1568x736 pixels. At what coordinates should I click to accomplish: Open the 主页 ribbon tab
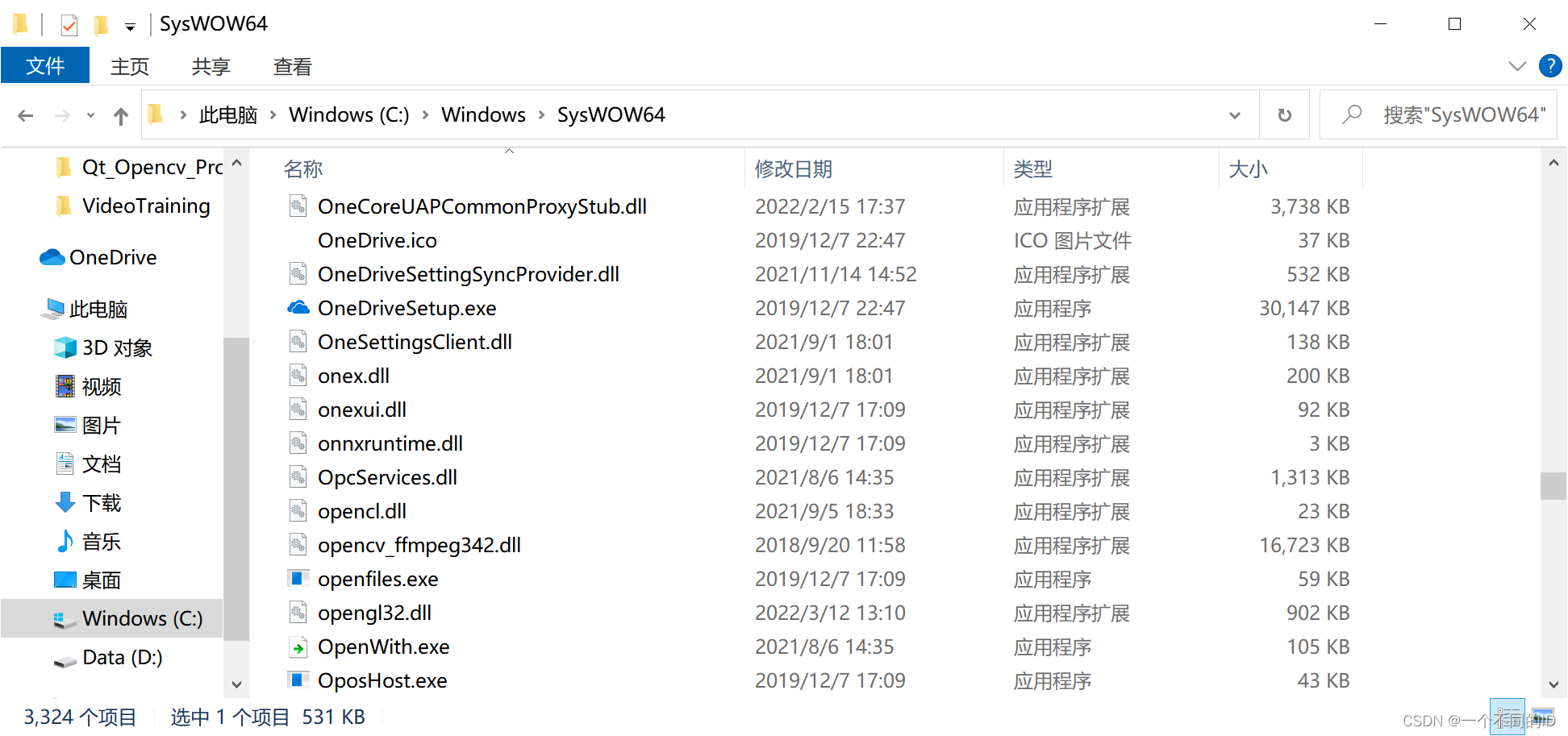point(130,66)
